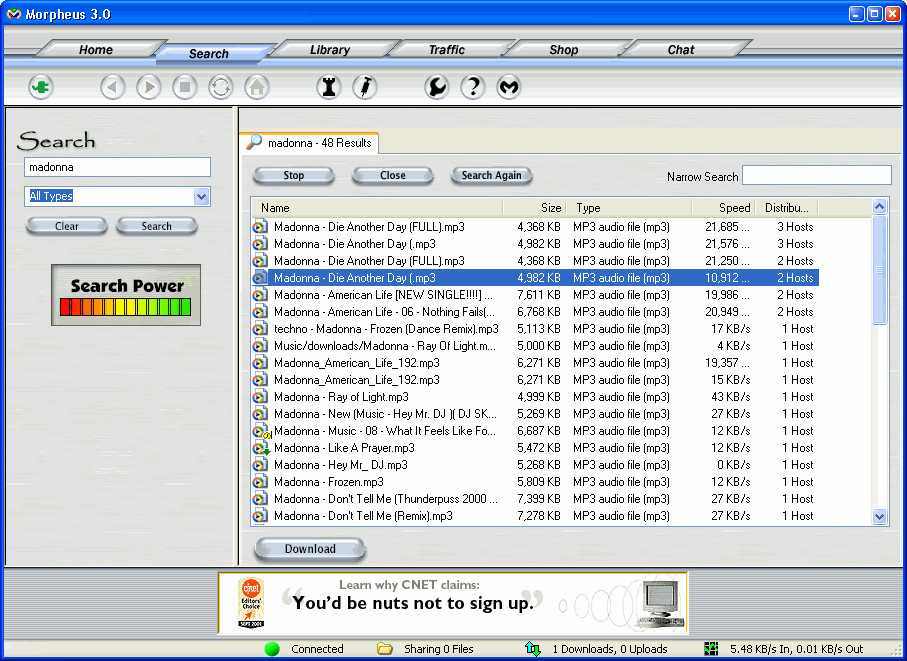Click the square stop toolbar icon
This screenshot has width=907, height=661.
[x=185, y=87]
